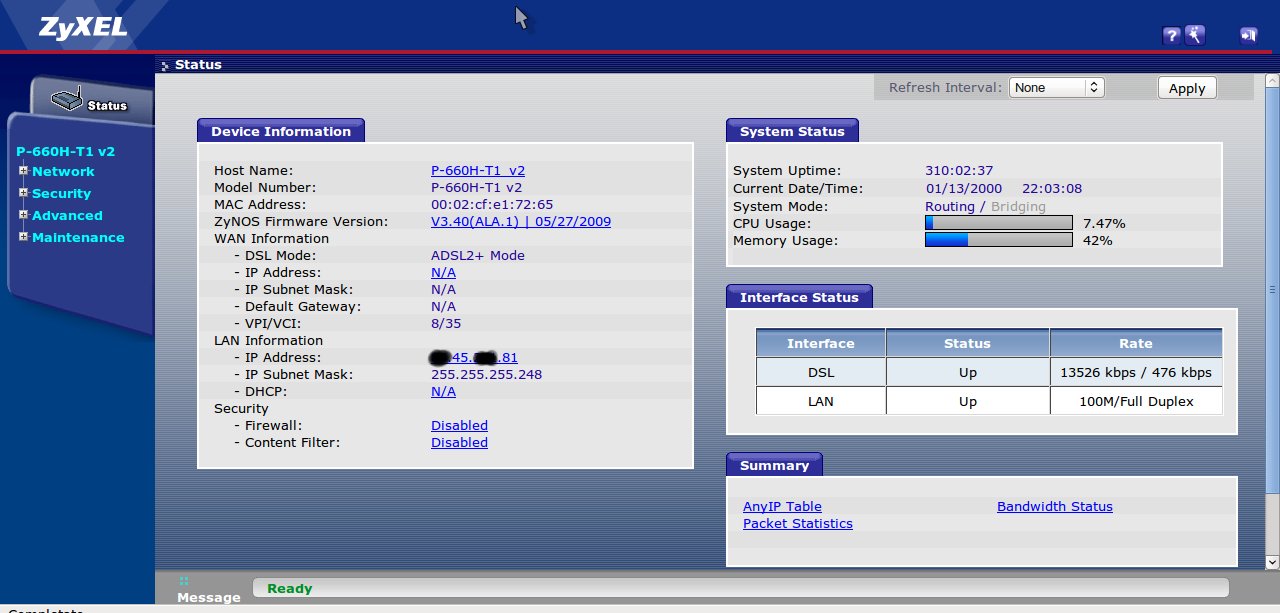This screenshot has height=613, width=1280.
Task: Expand the Security menu plus icon
Action: (x=23, y=193)
